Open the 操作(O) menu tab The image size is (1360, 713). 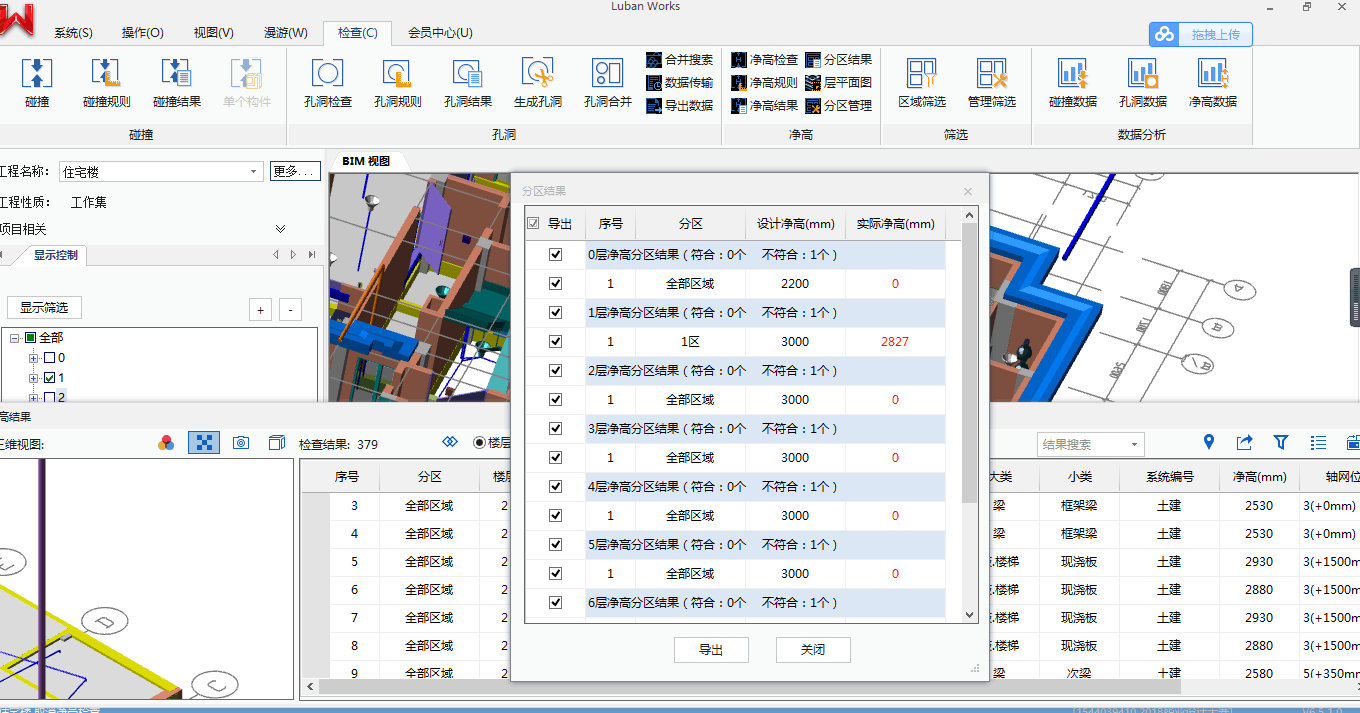(x=143, y=33)
